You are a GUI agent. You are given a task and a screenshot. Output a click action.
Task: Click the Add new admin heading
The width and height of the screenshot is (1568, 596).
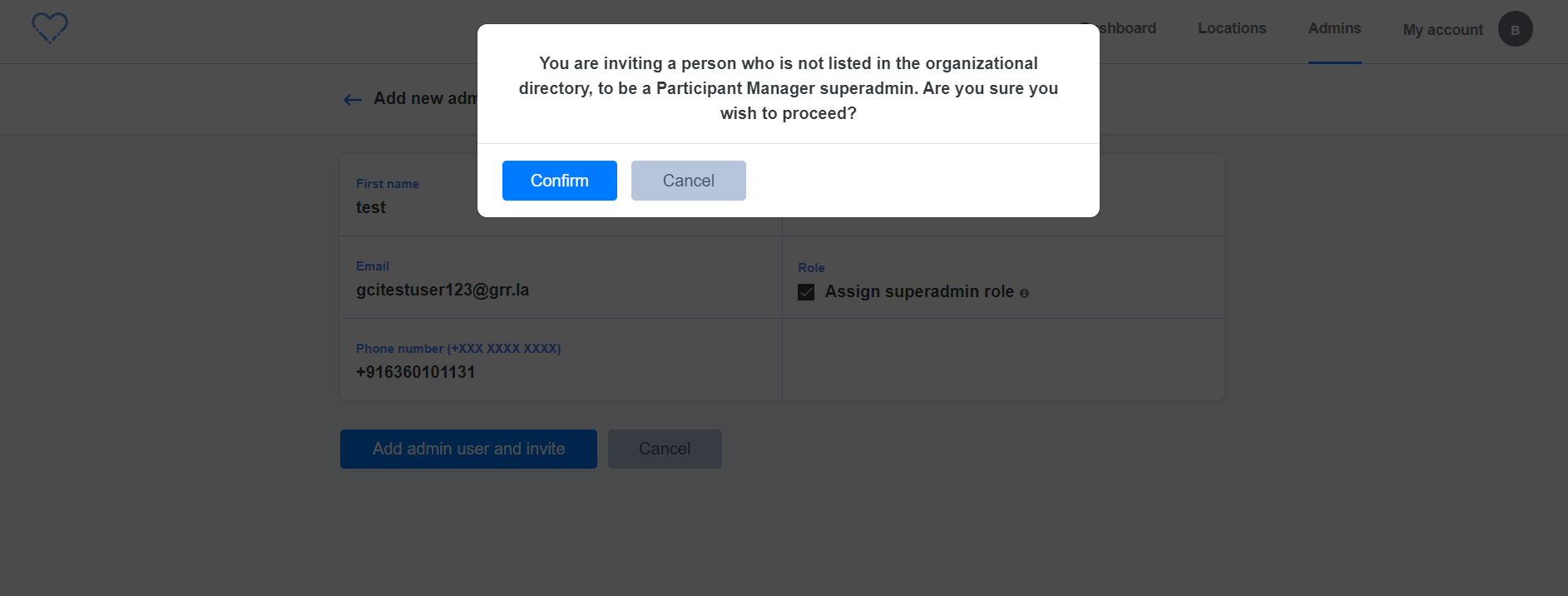(424, 99)
